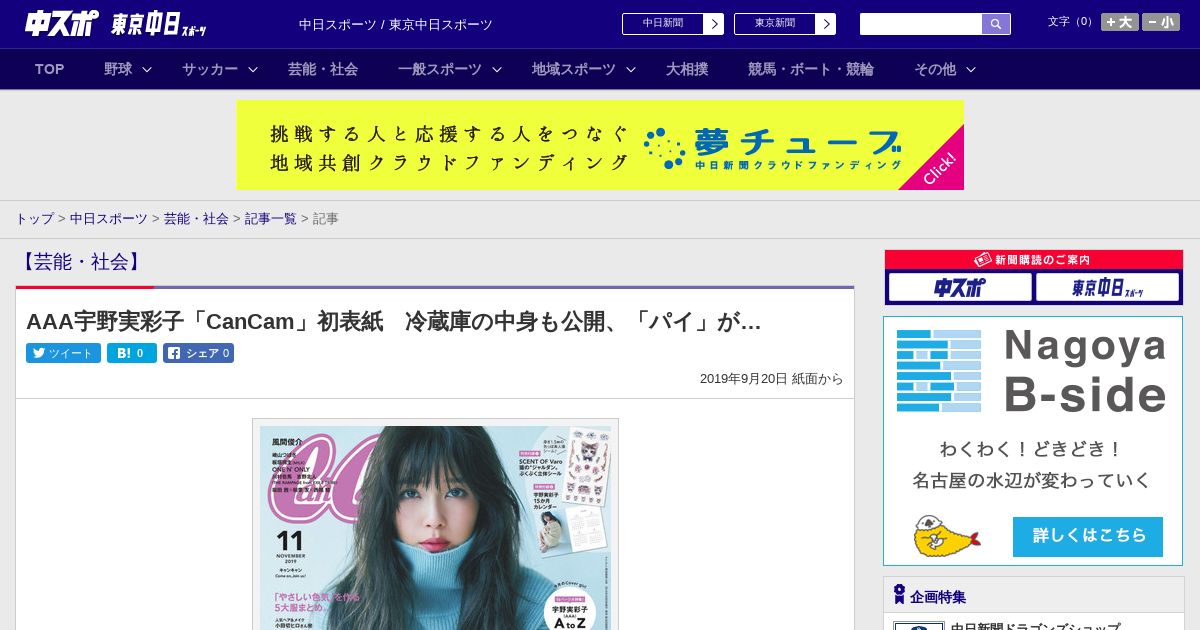Click 新聞購読のご案内 header

coord(1034,260)
